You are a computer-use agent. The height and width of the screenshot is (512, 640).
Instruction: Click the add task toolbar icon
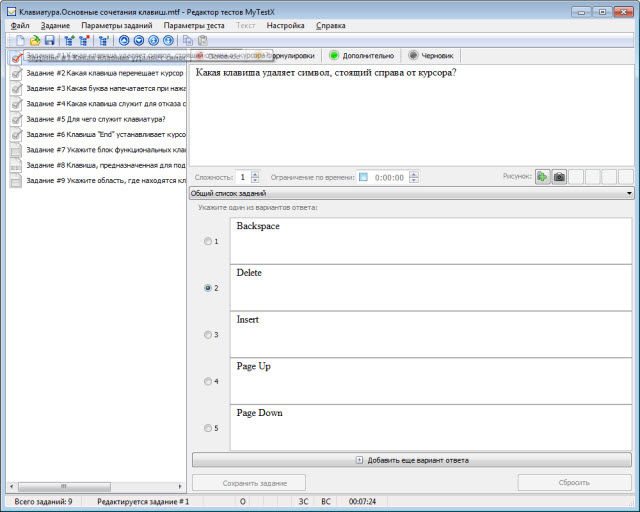(68, 41)
